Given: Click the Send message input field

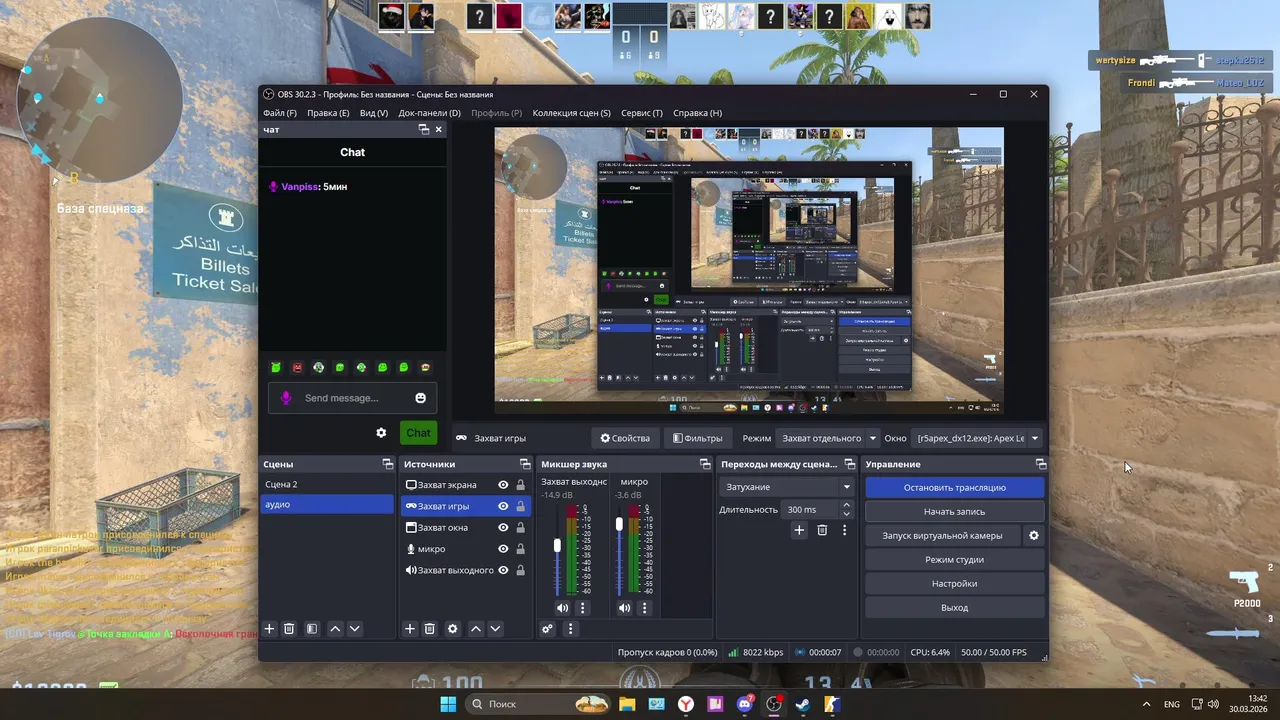Looking at the screenshot, I should tap(353, 398).
